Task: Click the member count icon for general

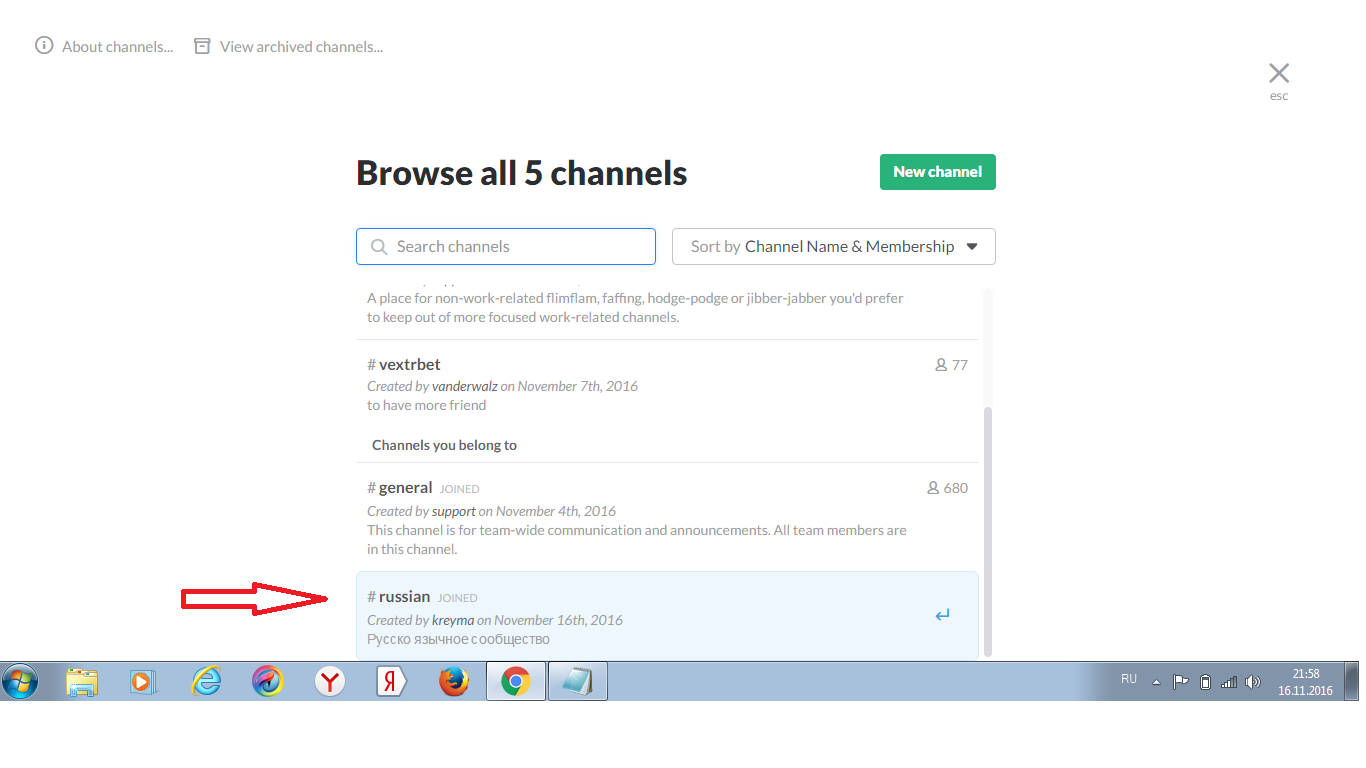Action: click(934, 488)
